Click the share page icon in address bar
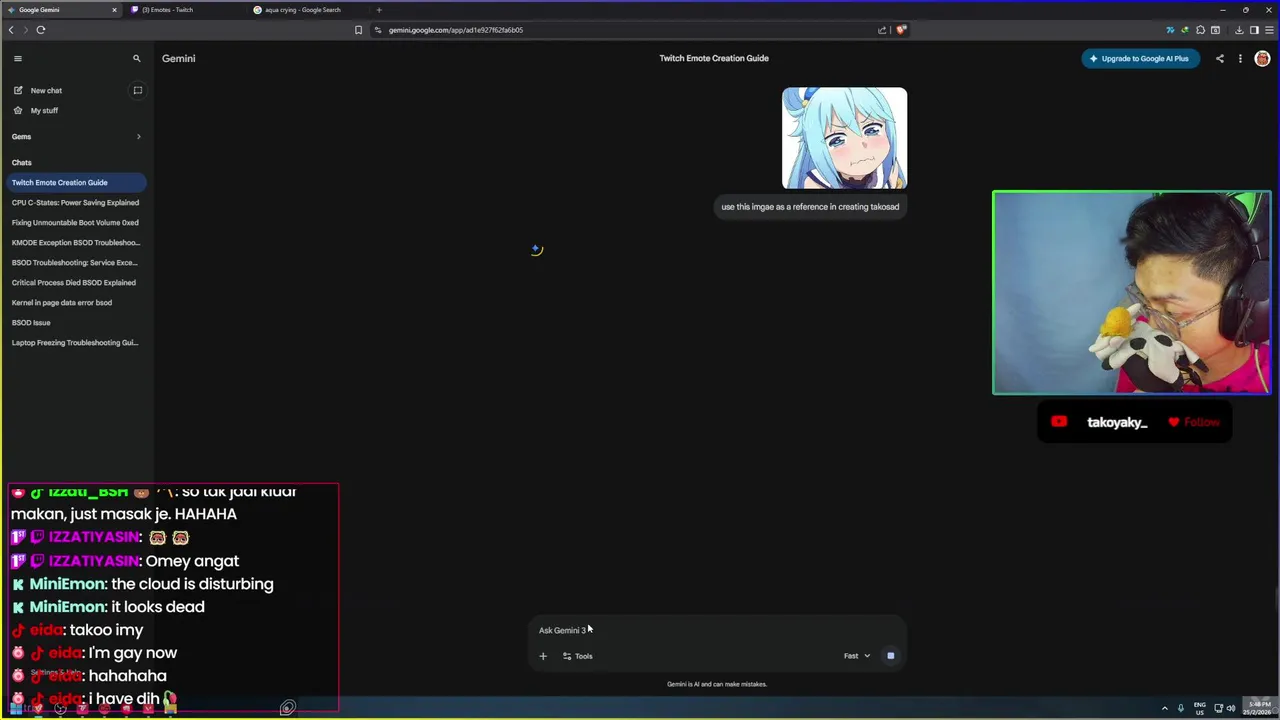The image size is (1280, 720). [882, 30]
